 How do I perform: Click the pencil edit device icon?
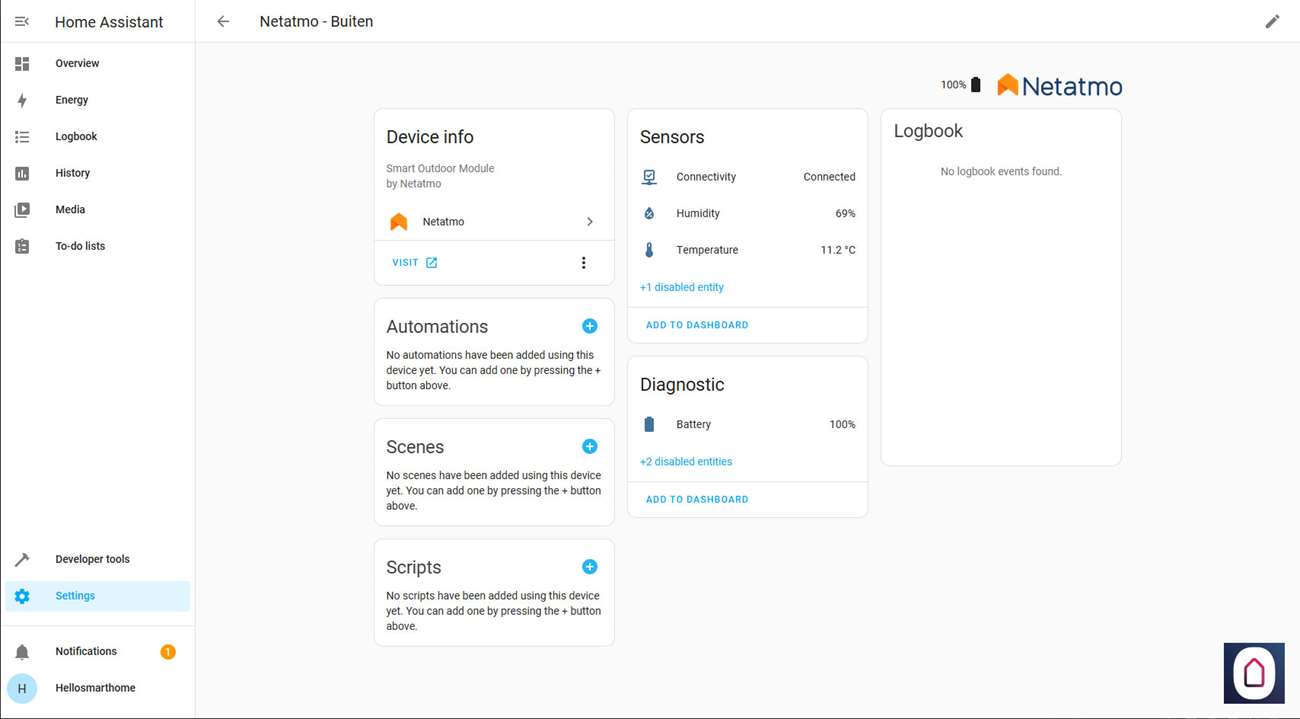click(x=1272, y=21)
